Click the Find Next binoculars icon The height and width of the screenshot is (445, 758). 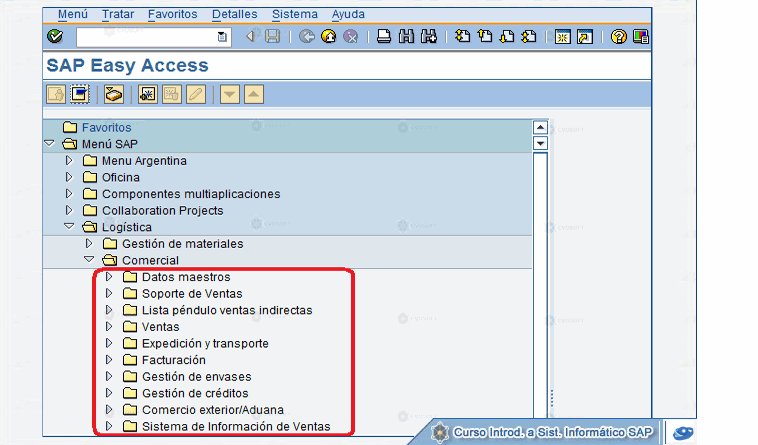(x=429, y=36)
